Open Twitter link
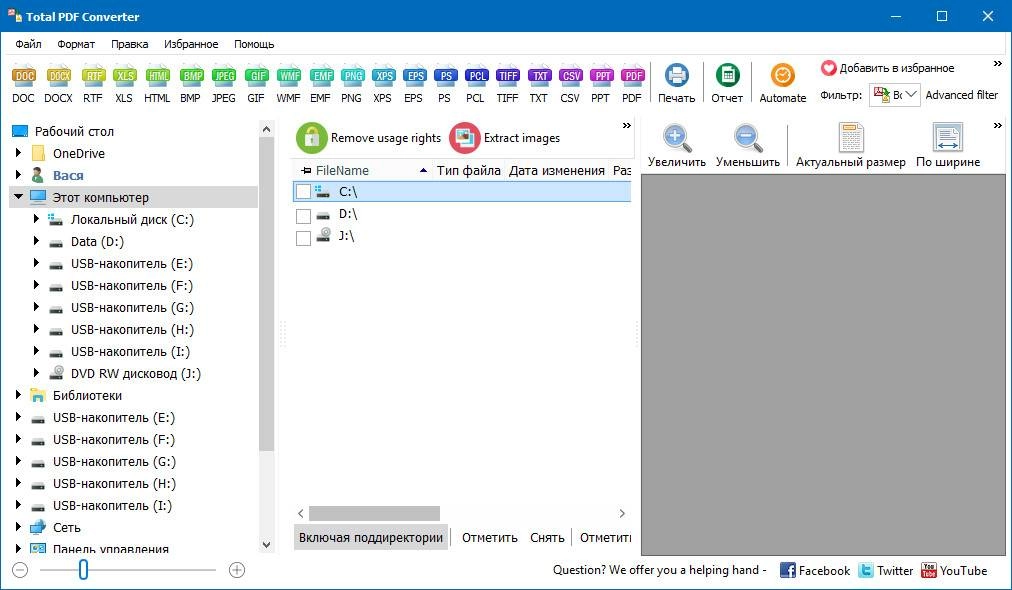 click(886, 571)
